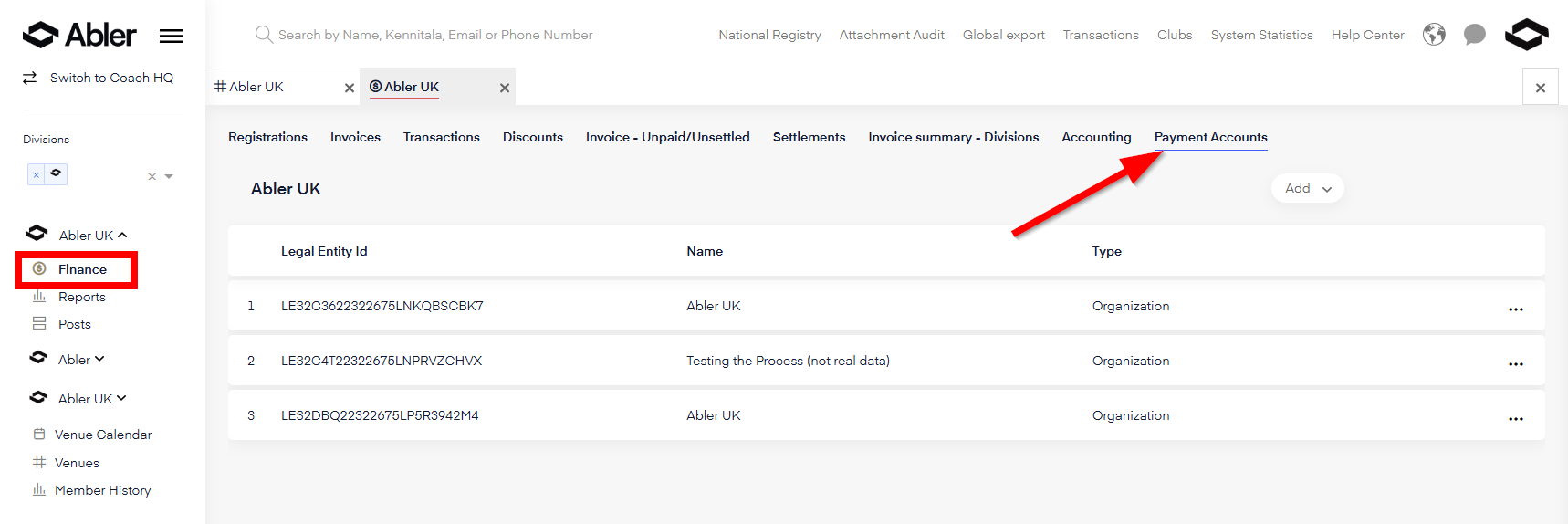Open row 3 more options menu

pos(1515,418)
